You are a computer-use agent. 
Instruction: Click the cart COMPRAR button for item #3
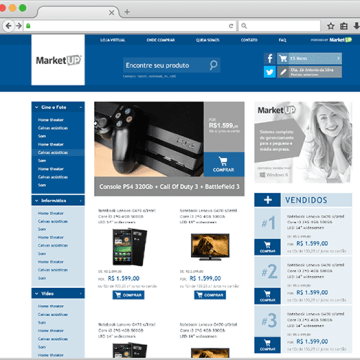pos(267,345)
